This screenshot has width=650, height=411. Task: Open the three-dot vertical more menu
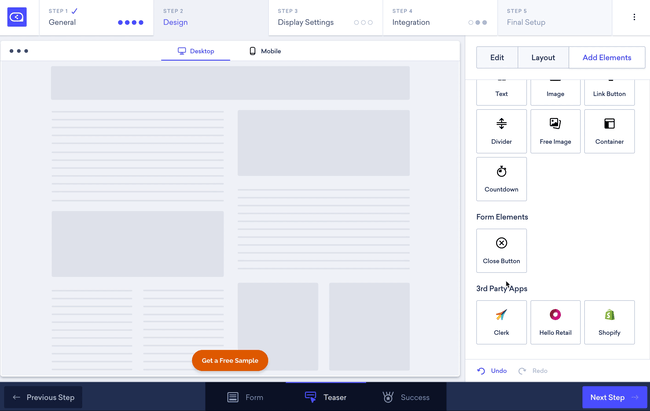click(x=634, y=17)
